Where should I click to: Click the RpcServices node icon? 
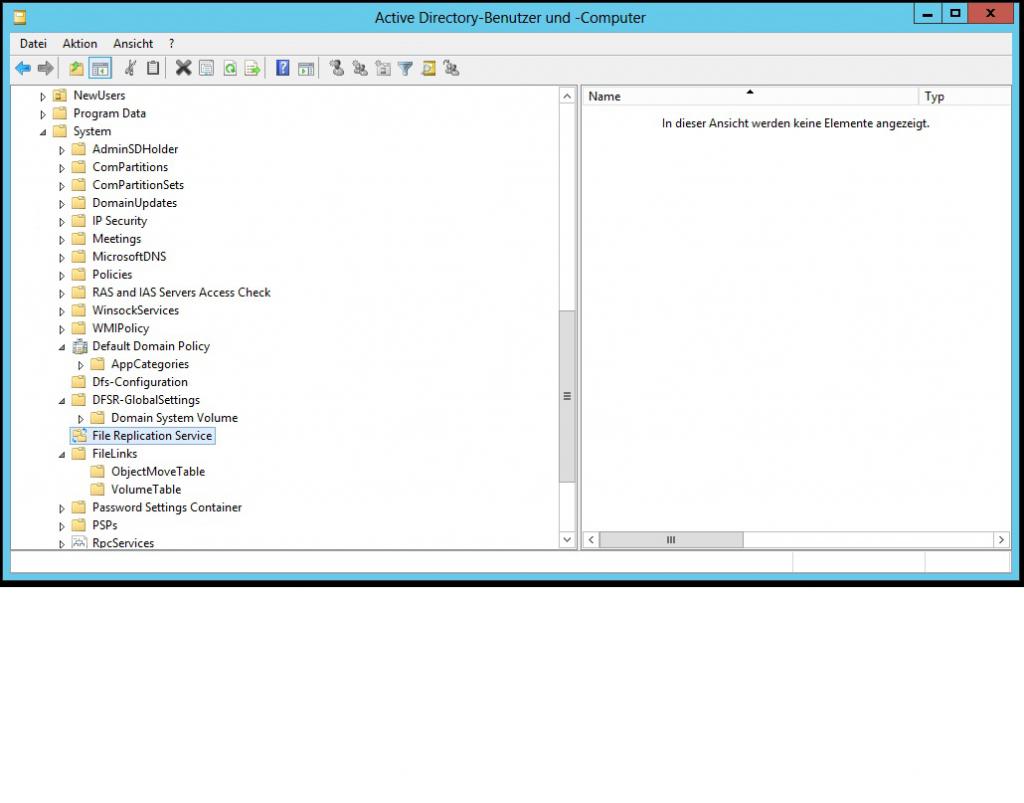click(79, 543)
